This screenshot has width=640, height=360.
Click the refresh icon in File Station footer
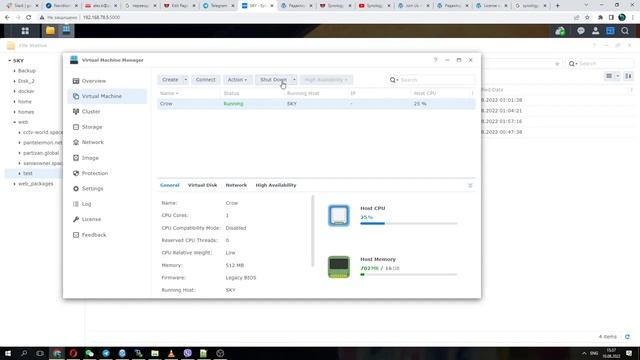627,337
